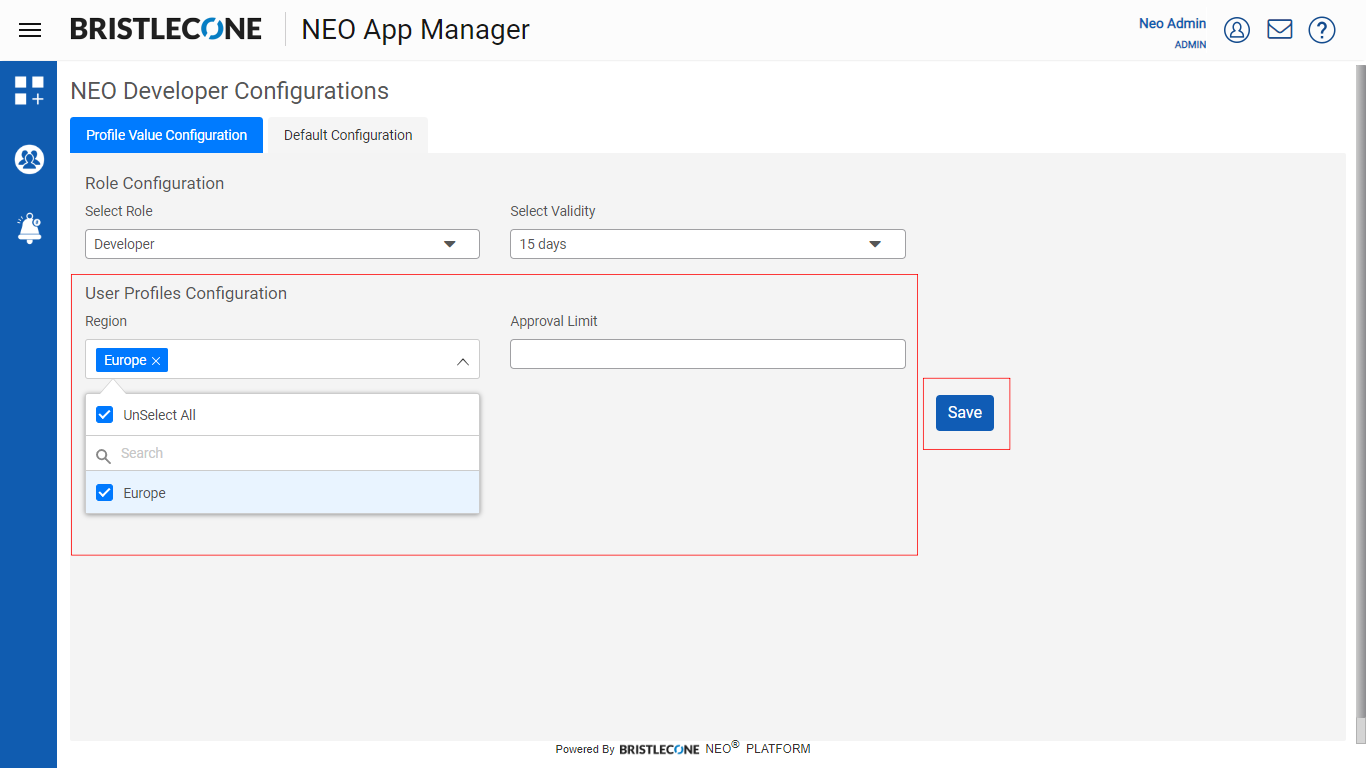The width and height of the screenshot is (1366, 768).
Task: Open the apps grid add icon in sidebar
Action: point(29,91)
